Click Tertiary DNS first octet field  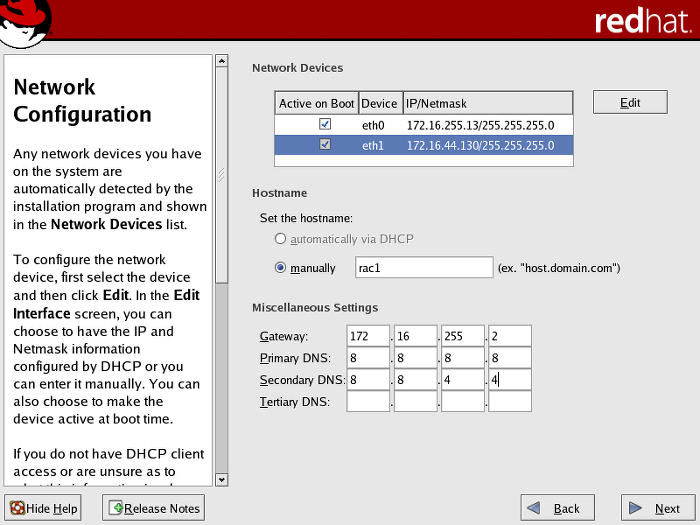coord(368,401)
